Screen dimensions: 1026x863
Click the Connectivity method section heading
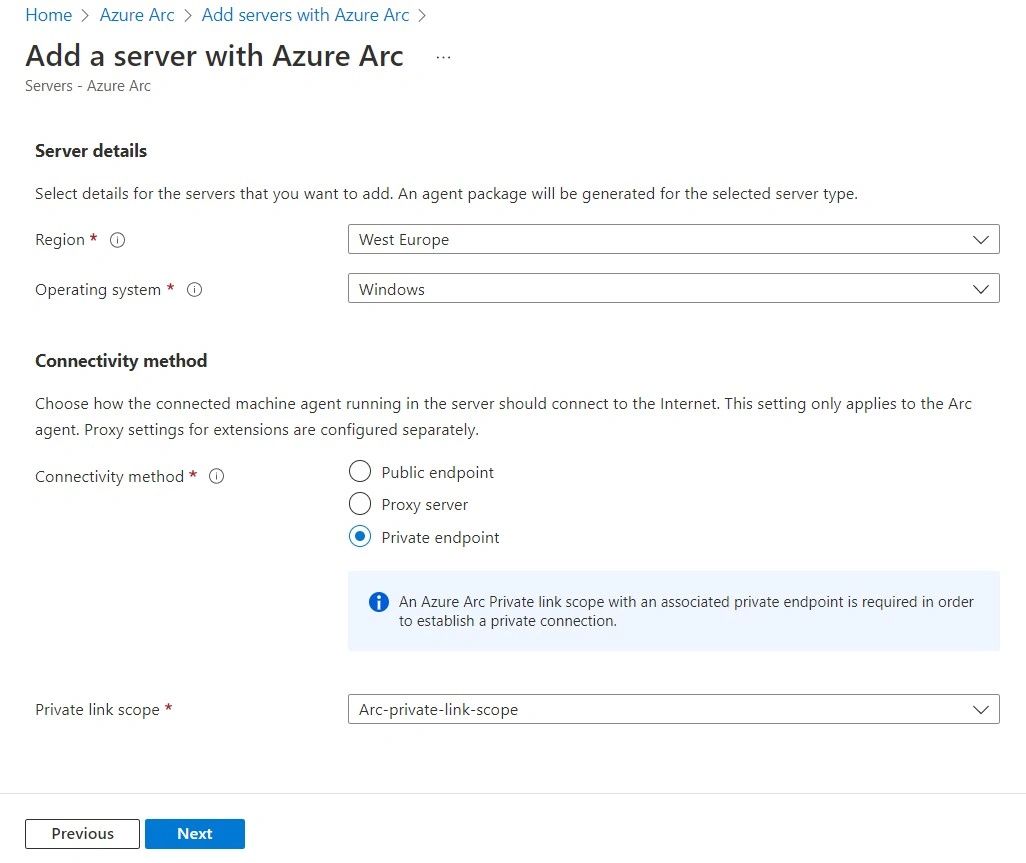tap(121, 361)
